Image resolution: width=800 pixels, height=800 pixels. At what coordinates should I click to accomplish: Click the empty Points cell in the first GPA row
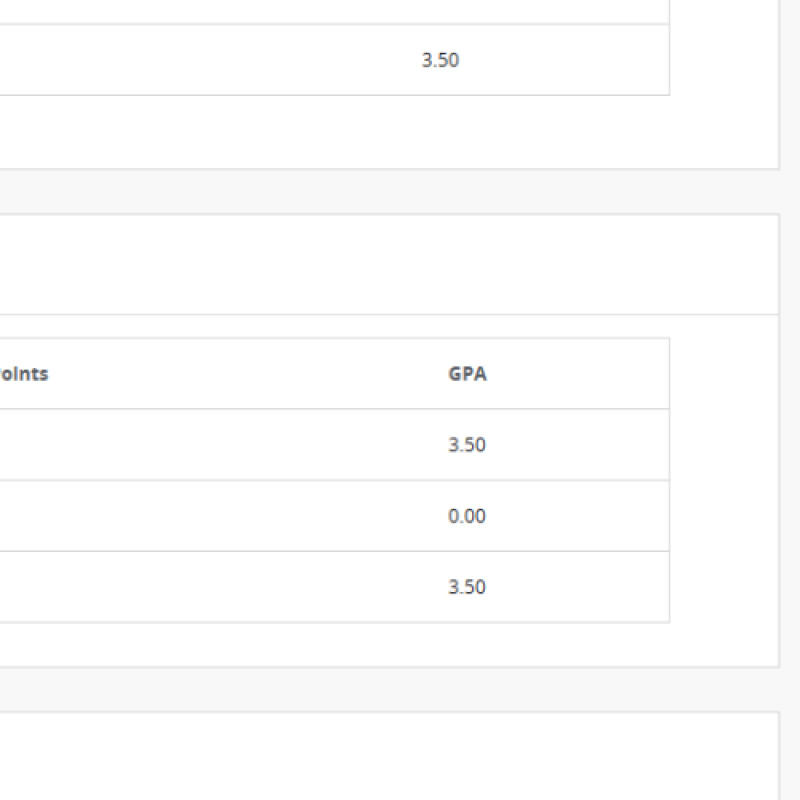tap(200, 445)
